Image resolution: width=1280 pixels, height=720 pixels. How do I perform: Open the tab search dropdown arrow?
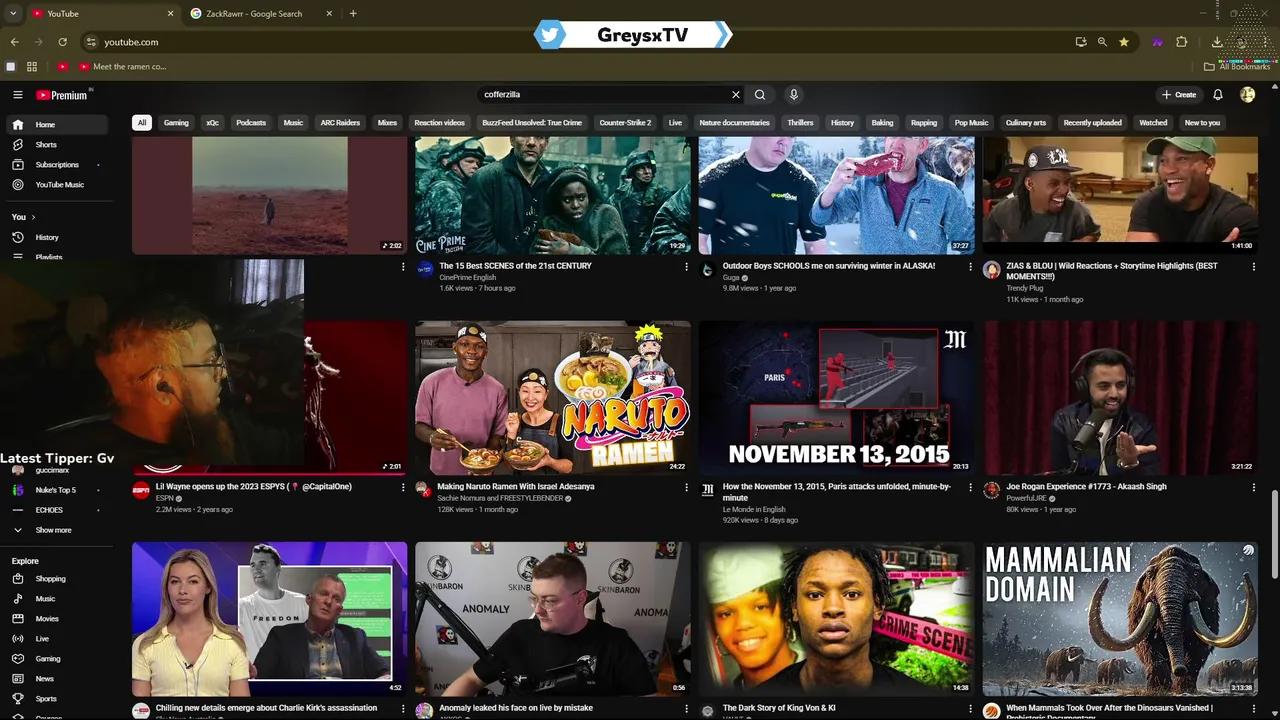14,14
